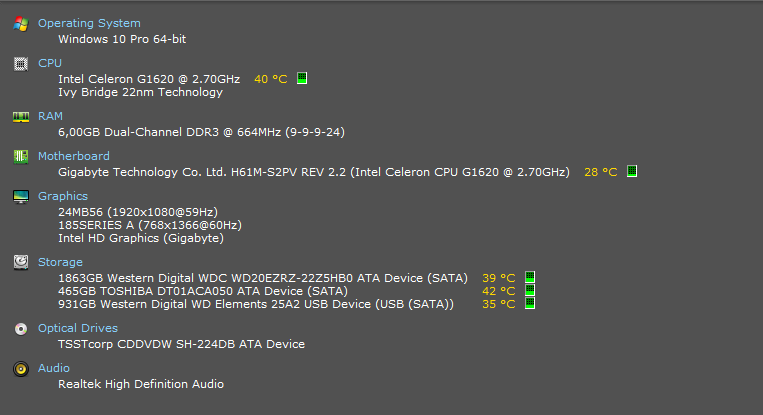The height and width of the screenshot is (415, 763).
Task: Click green indicator beside WD Elements 35 °C
Action: 530,303
